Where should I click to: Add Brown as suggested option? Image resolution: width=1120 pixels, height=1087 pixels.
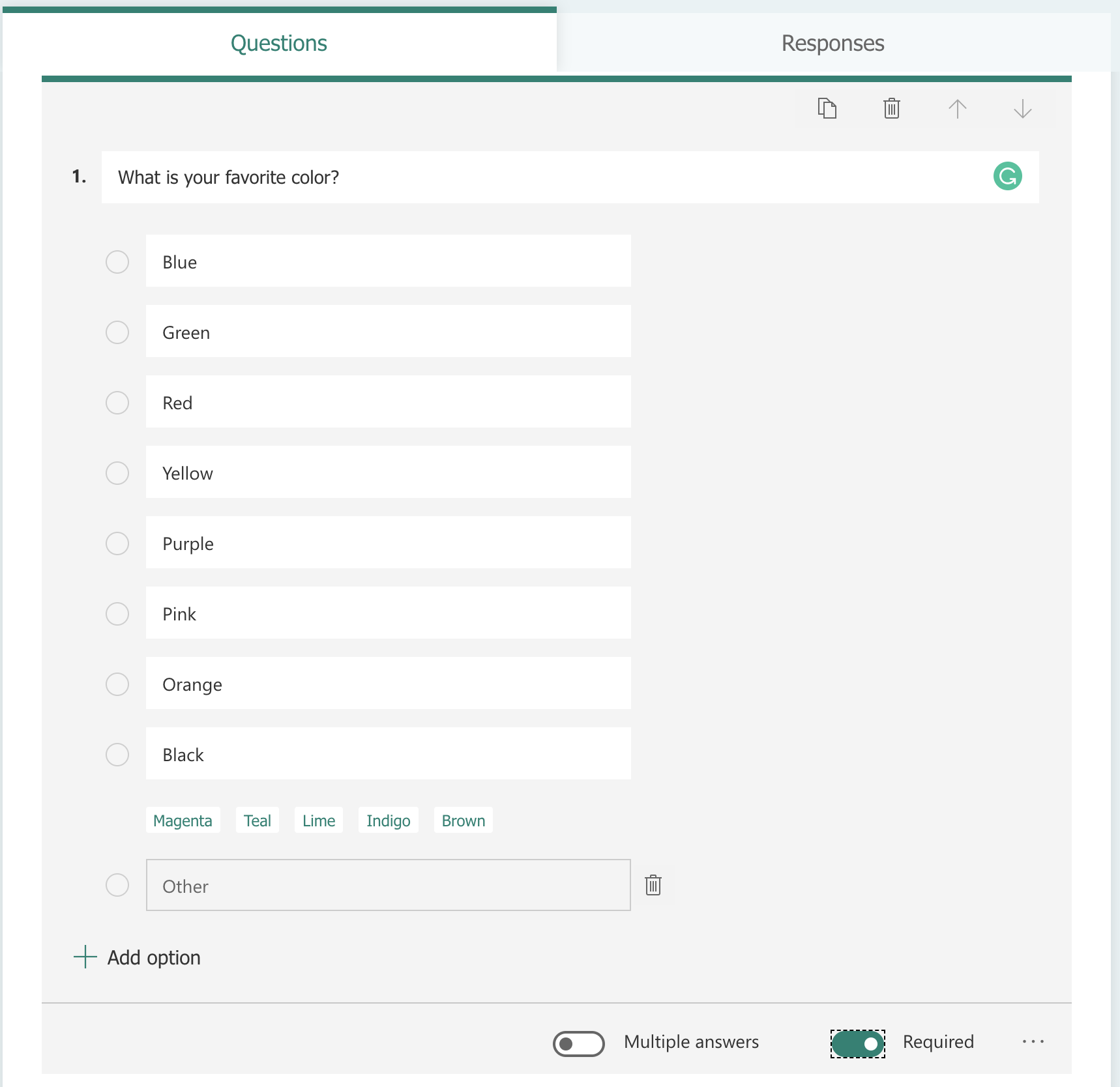[x=463, y=820]
